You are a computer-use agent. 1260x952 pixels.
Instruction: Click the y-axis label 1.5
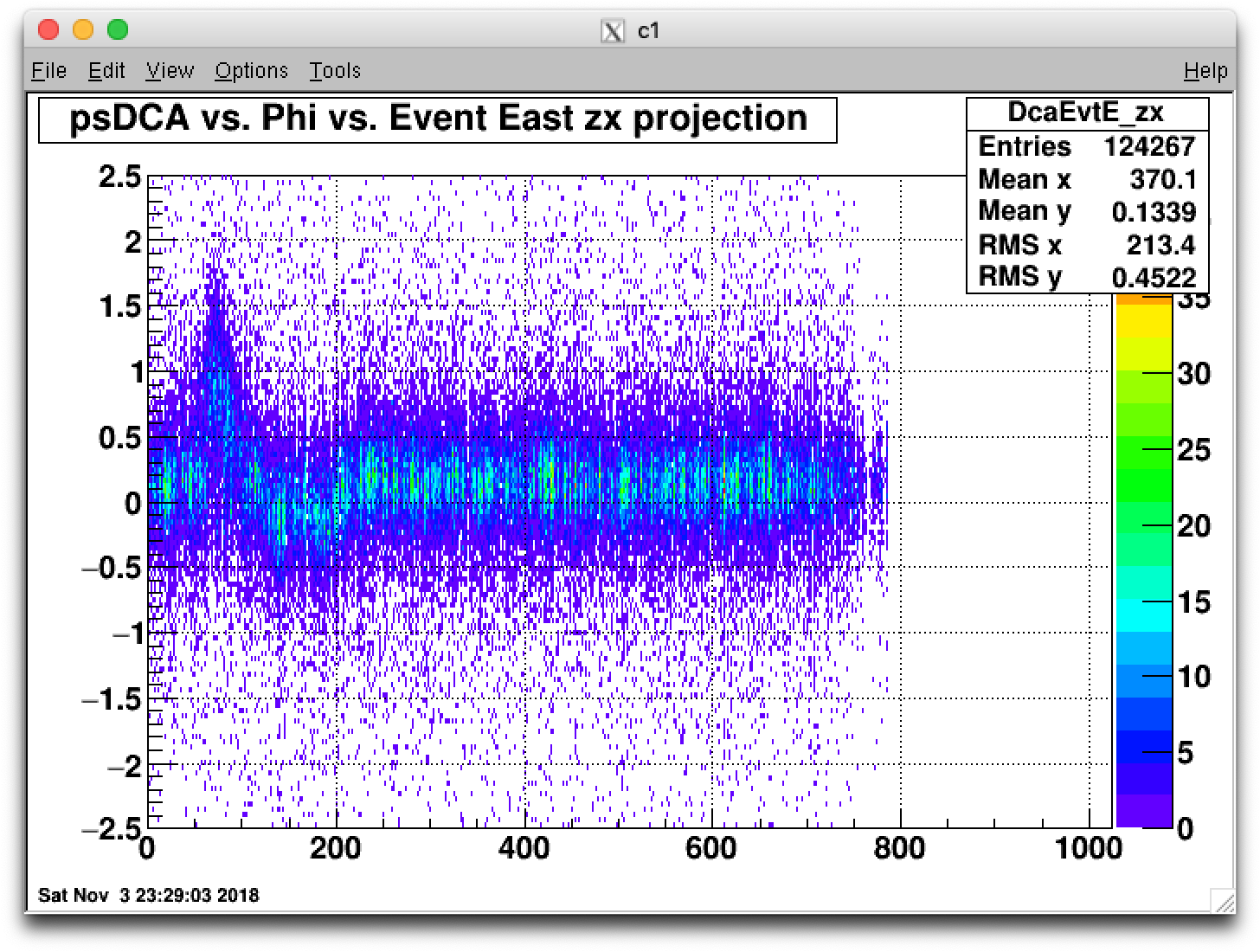[x=120, y=306]
